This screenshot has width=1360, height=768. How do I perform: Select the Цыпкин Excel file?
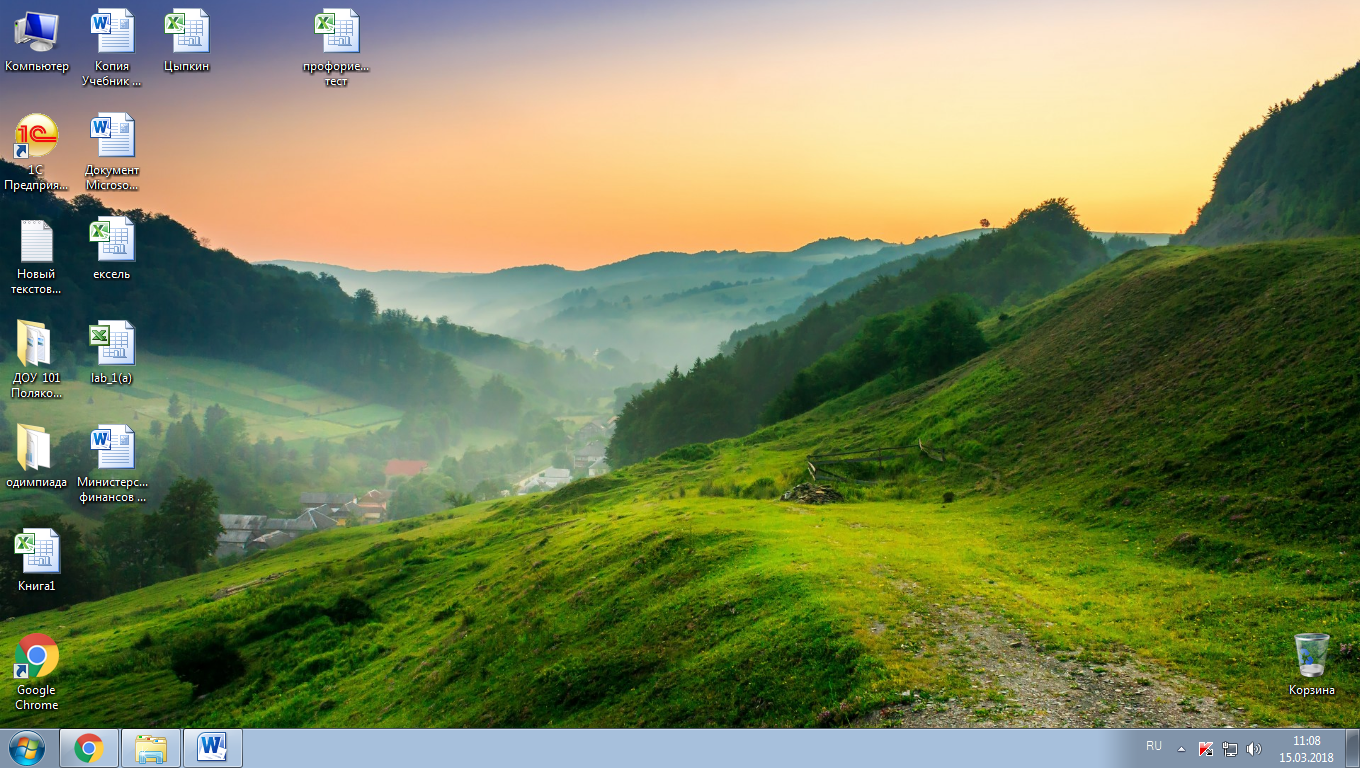tap(187, 40)
